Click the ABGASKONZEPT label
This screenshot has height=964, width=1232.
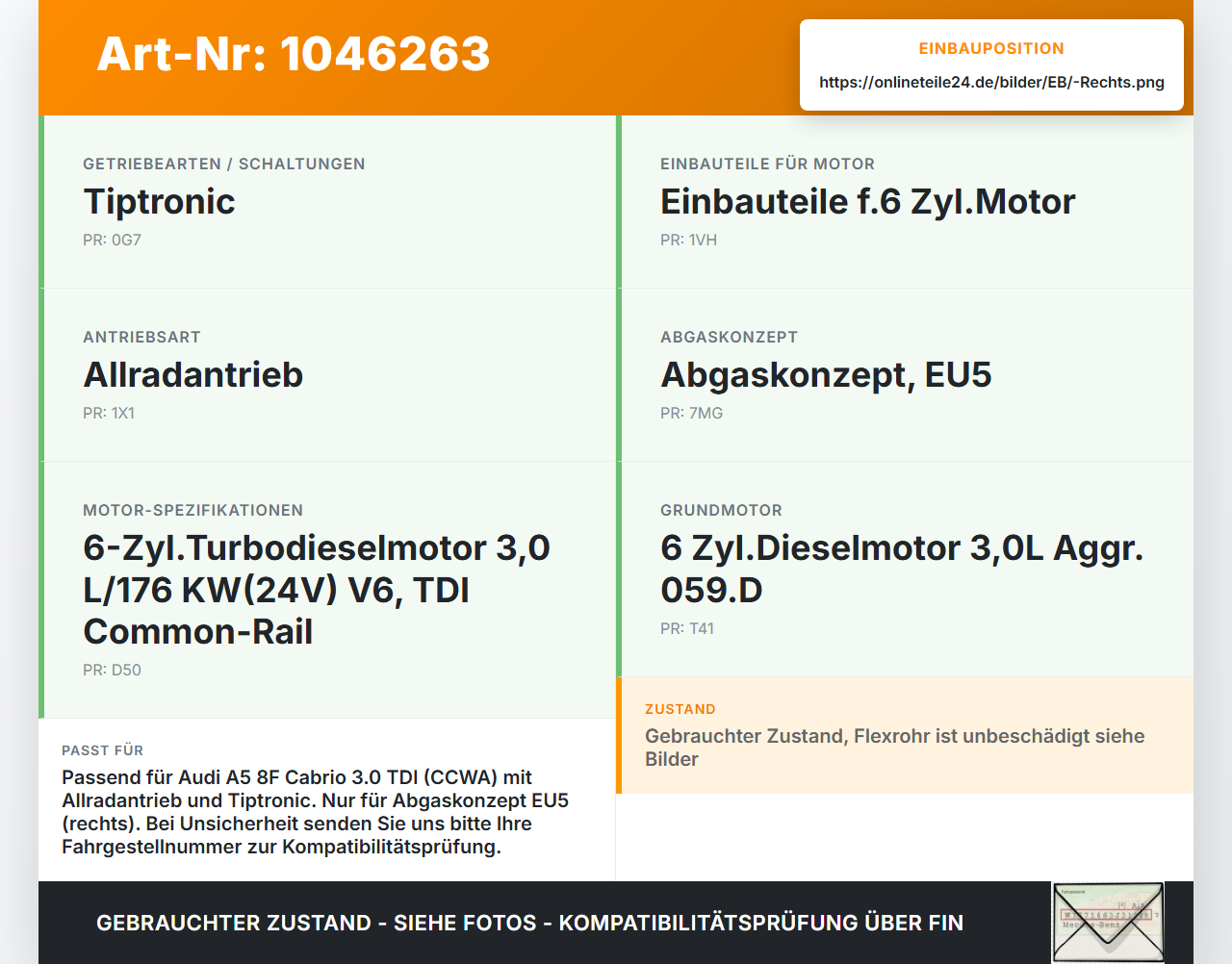pos(729,337)
